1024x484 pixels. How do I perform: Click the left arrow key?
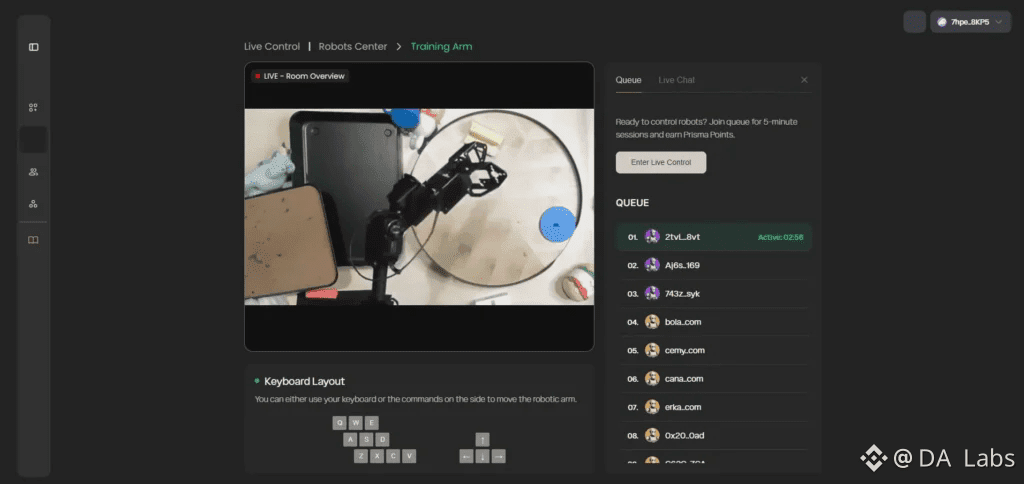466,456
